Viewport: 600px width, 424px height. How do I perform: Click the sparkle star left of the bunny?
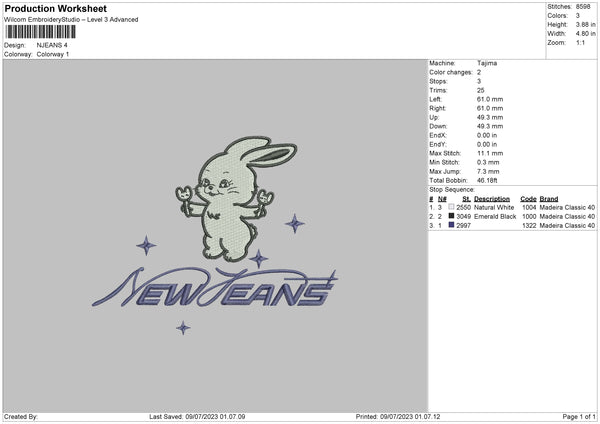pos(146,245)
